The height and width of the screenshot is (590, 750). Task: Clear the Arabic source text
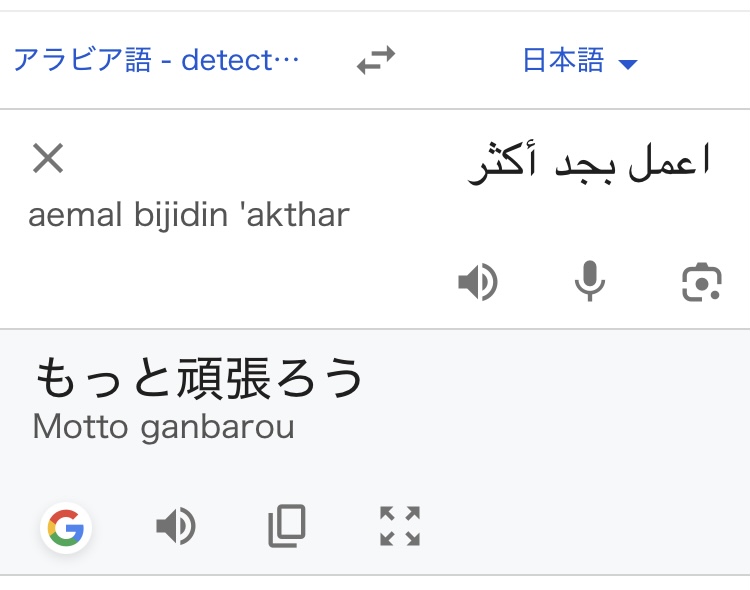pos(48,158)
